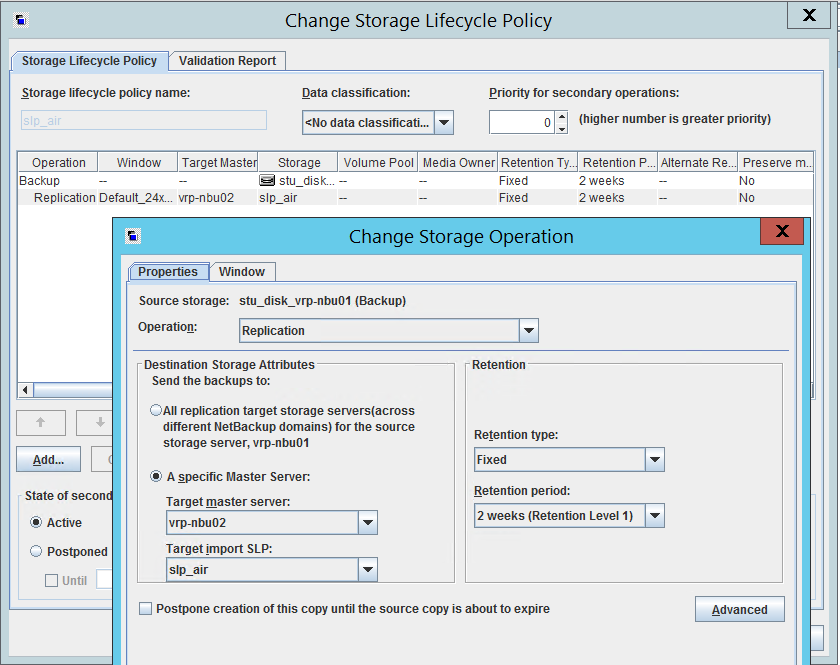
Task: Expand the Operation dropdown showing Replication
Action: coord(528,331)
